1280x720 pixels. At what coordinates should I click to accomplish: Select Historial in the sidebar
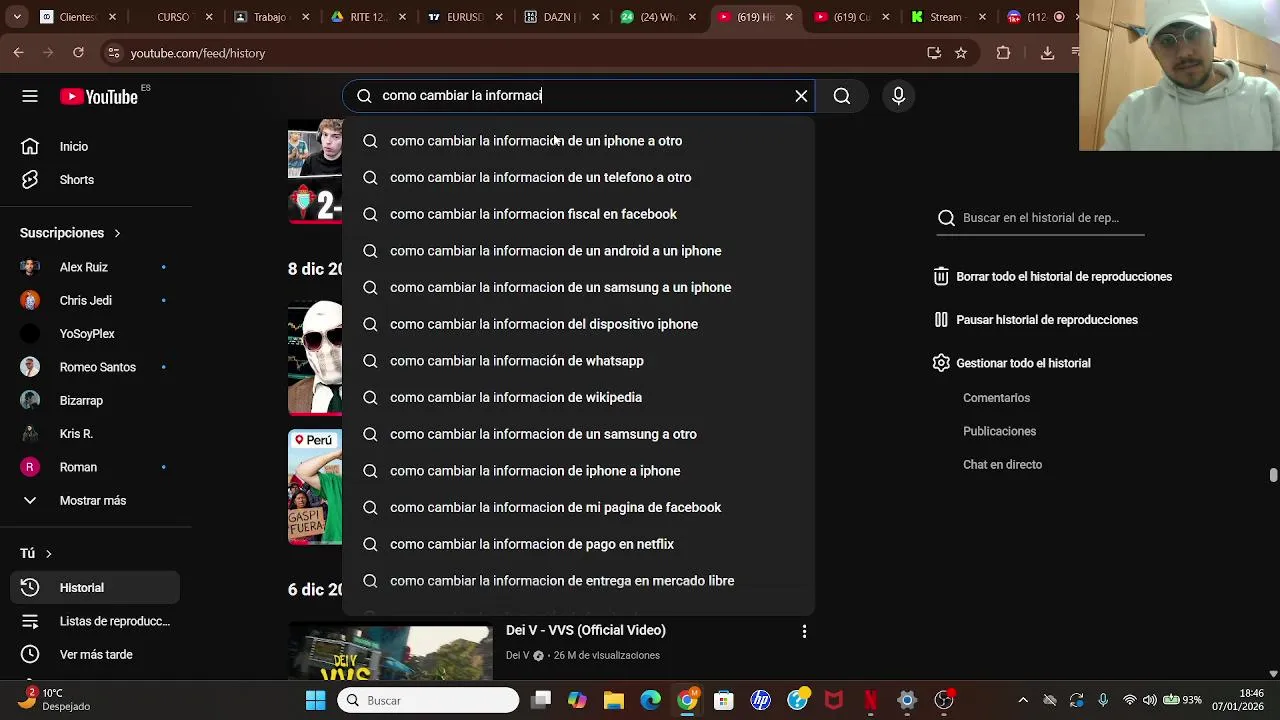tap(96, 588)
